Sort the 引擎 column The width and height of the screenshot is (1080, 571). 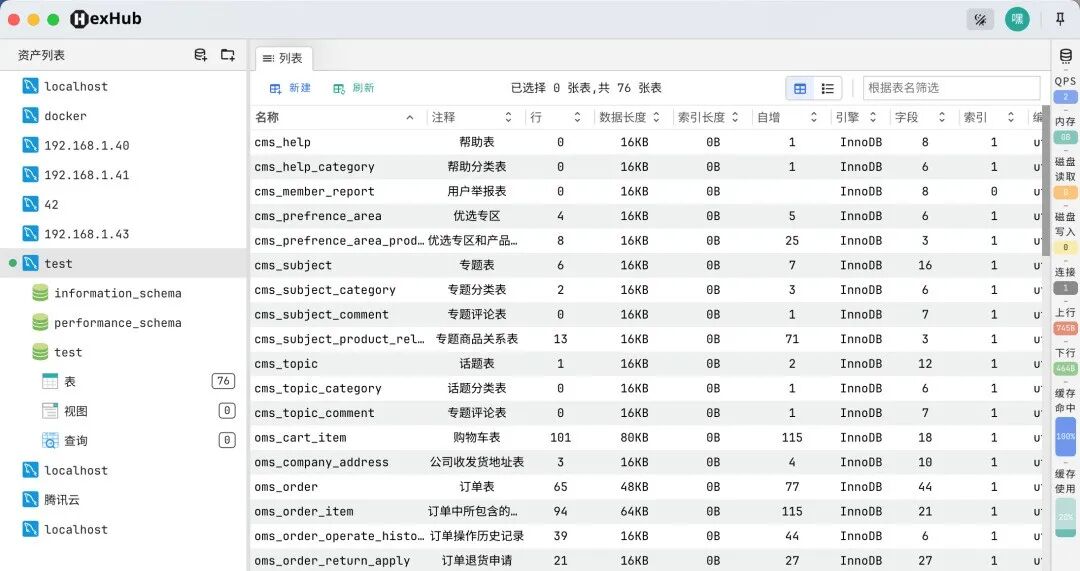coord(873,118)
